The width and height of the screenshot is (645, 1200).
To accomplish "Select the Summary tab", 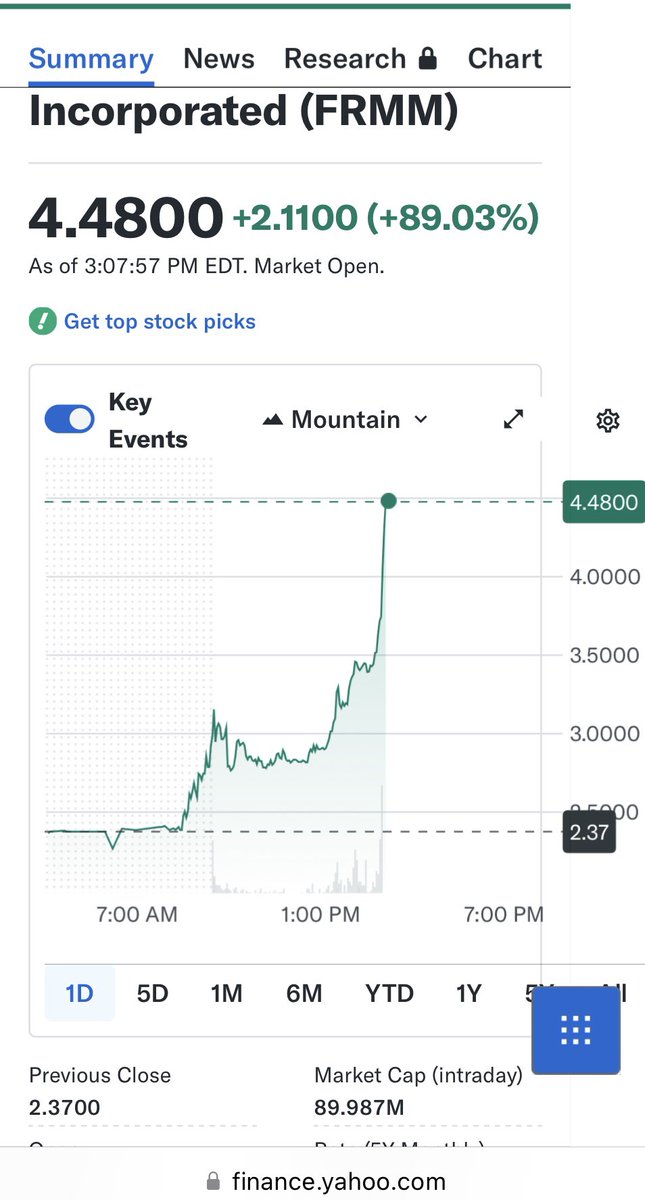I will point(91,59).
